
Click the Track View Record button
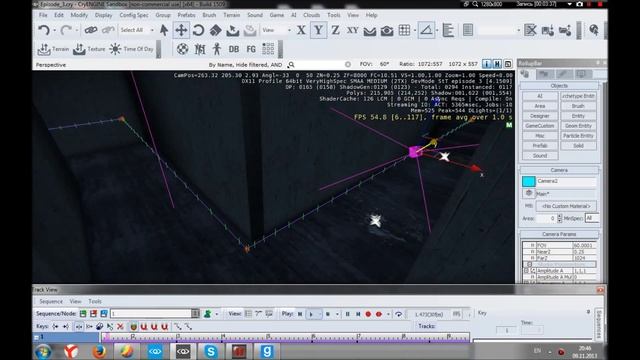tap(368, 314)
